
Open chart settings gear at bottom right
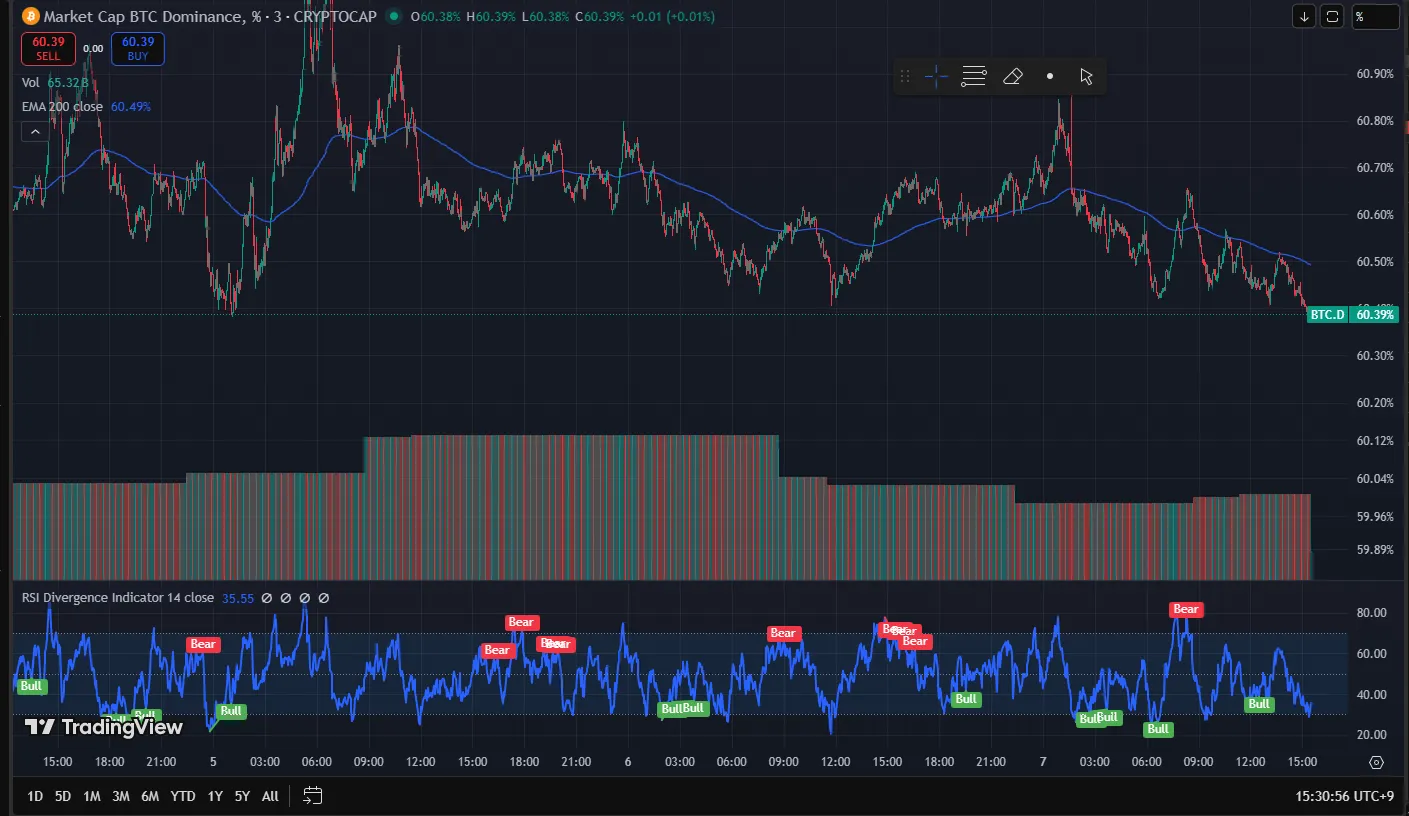(1377, 761)
